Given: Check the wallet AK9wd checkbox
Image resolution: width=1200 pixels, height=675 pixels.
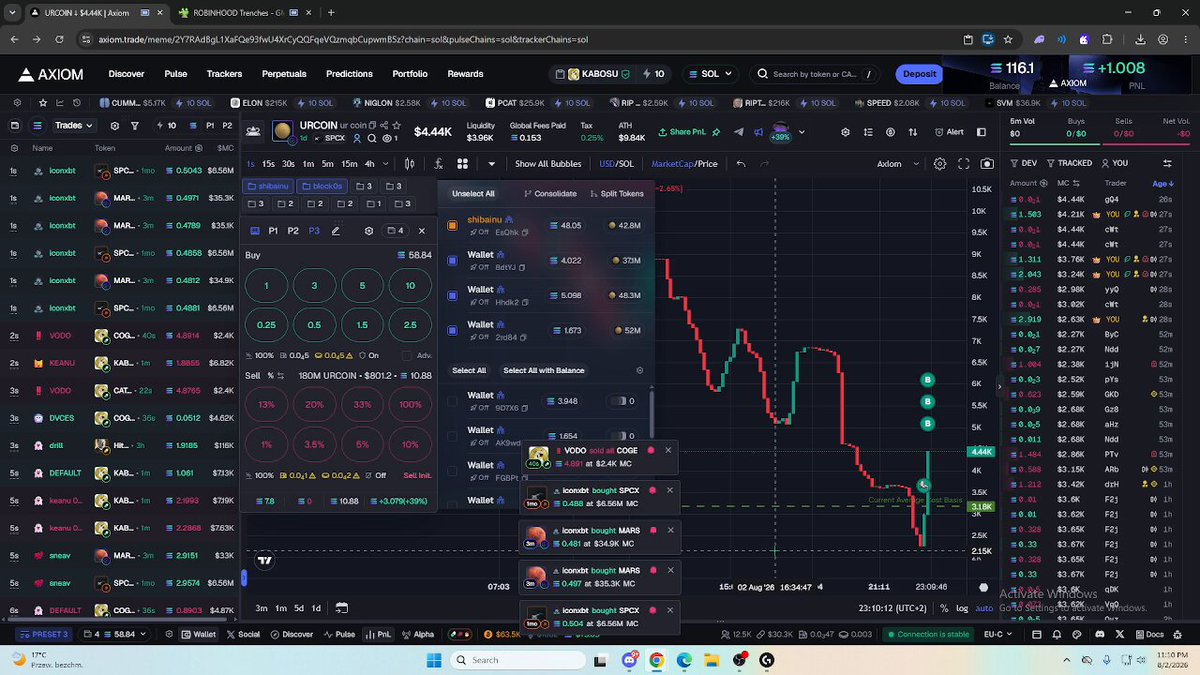Looking at the screenshot, I should pos(452,436).
